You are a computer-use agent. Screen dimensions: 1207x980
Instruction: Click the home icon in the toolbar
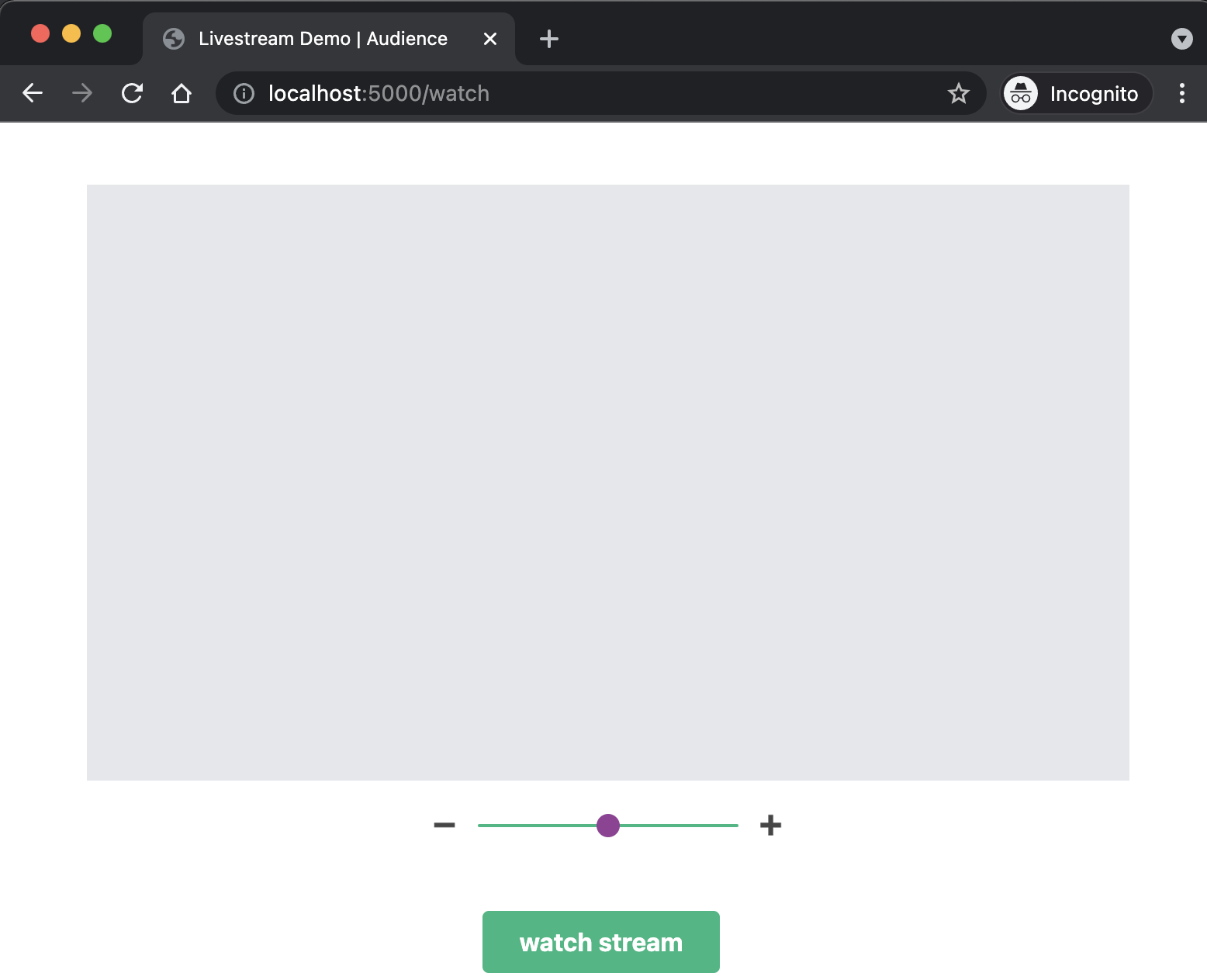[x=182, y=93]
